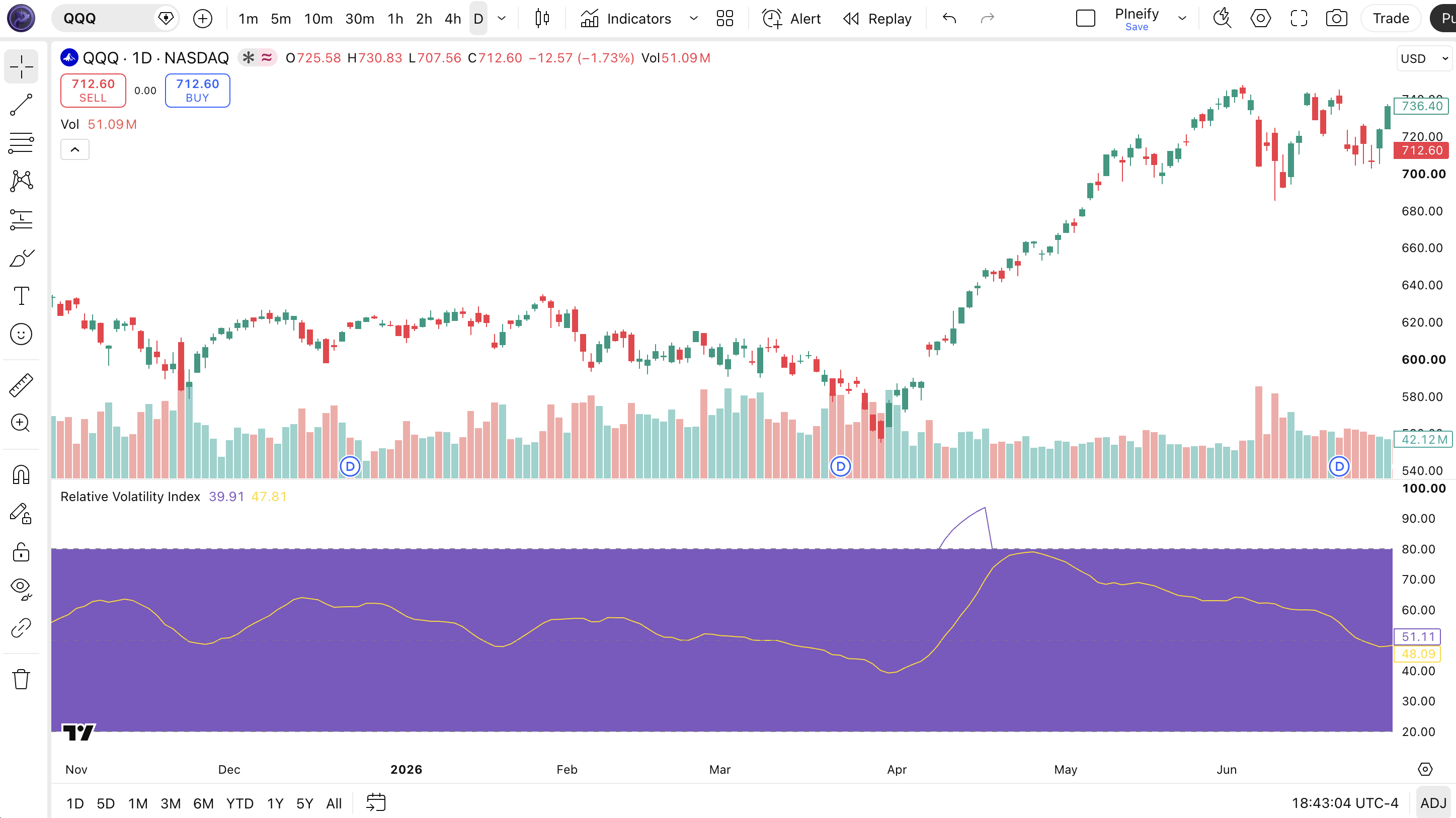Click the dividend marker in June
1456x818 pixels.
[x=1339, y=466]
